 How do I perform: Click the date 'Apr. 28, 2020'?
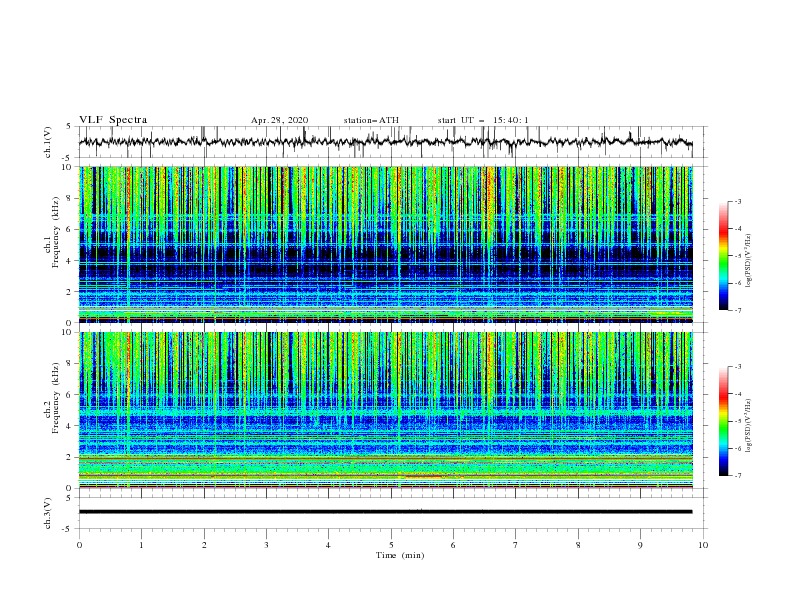pos(279,120)
